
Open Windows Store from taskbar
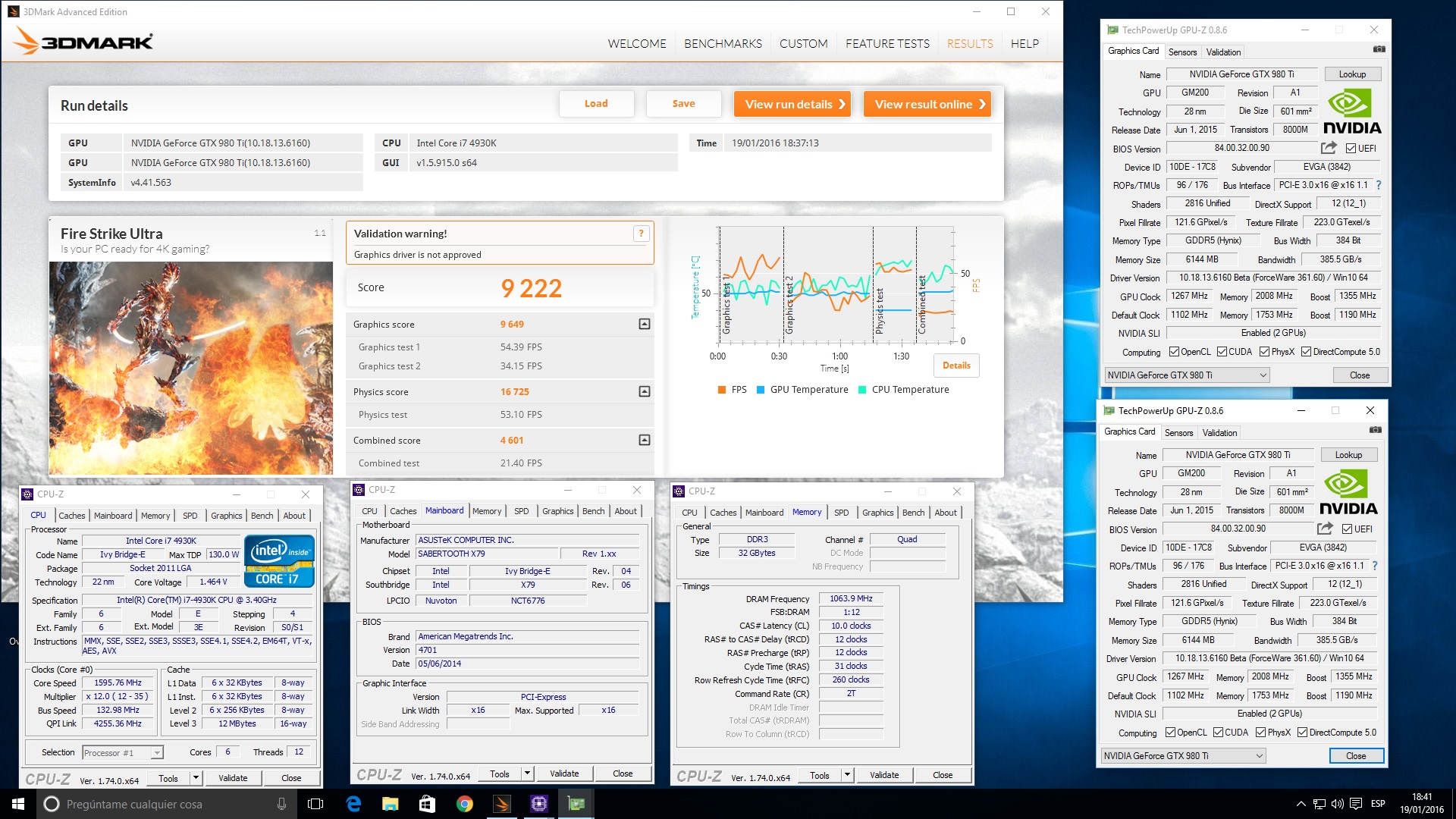click(427, 804)
